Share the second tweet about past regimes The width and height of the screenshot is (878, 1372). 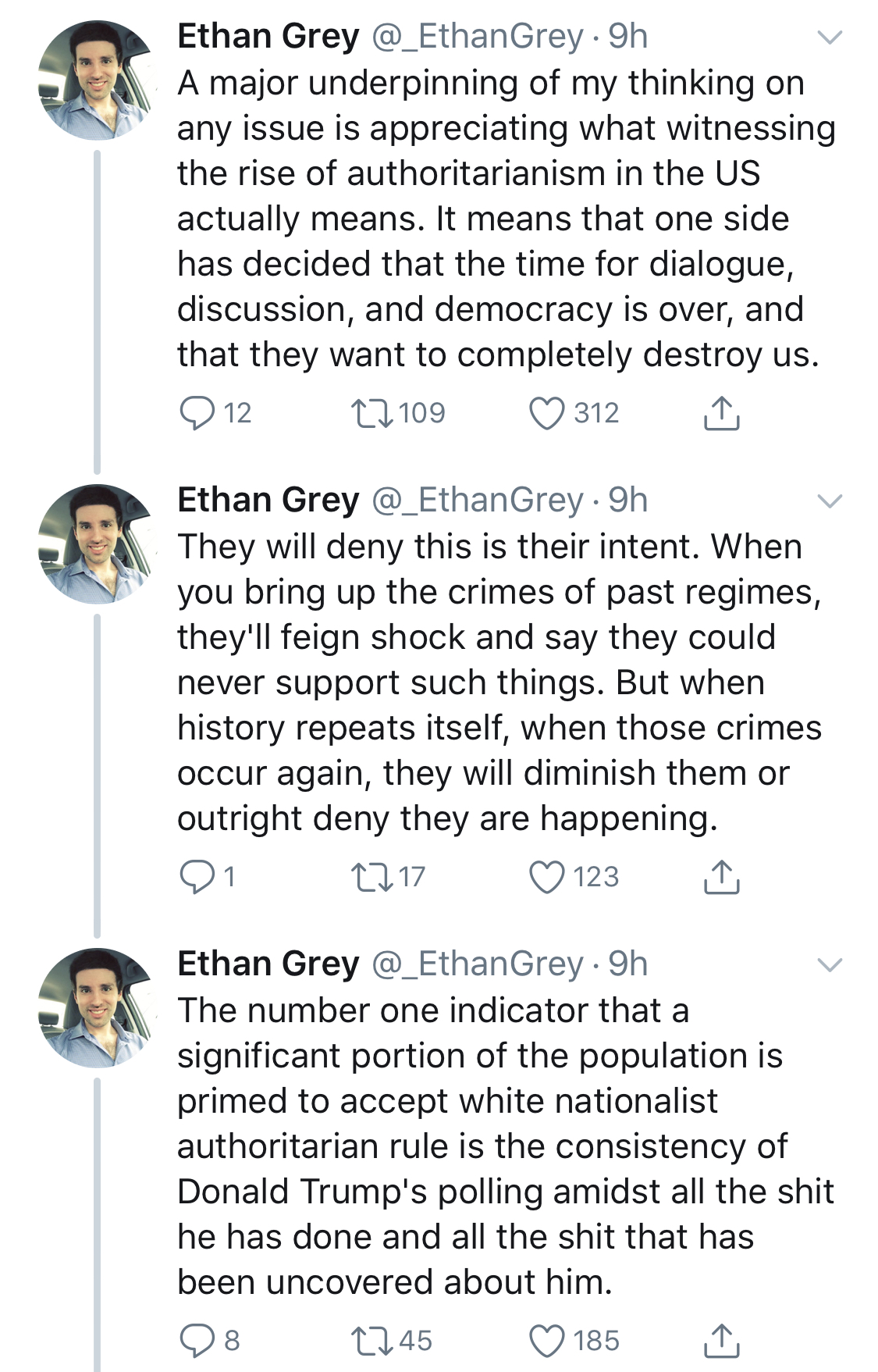[x=721, y=877]
